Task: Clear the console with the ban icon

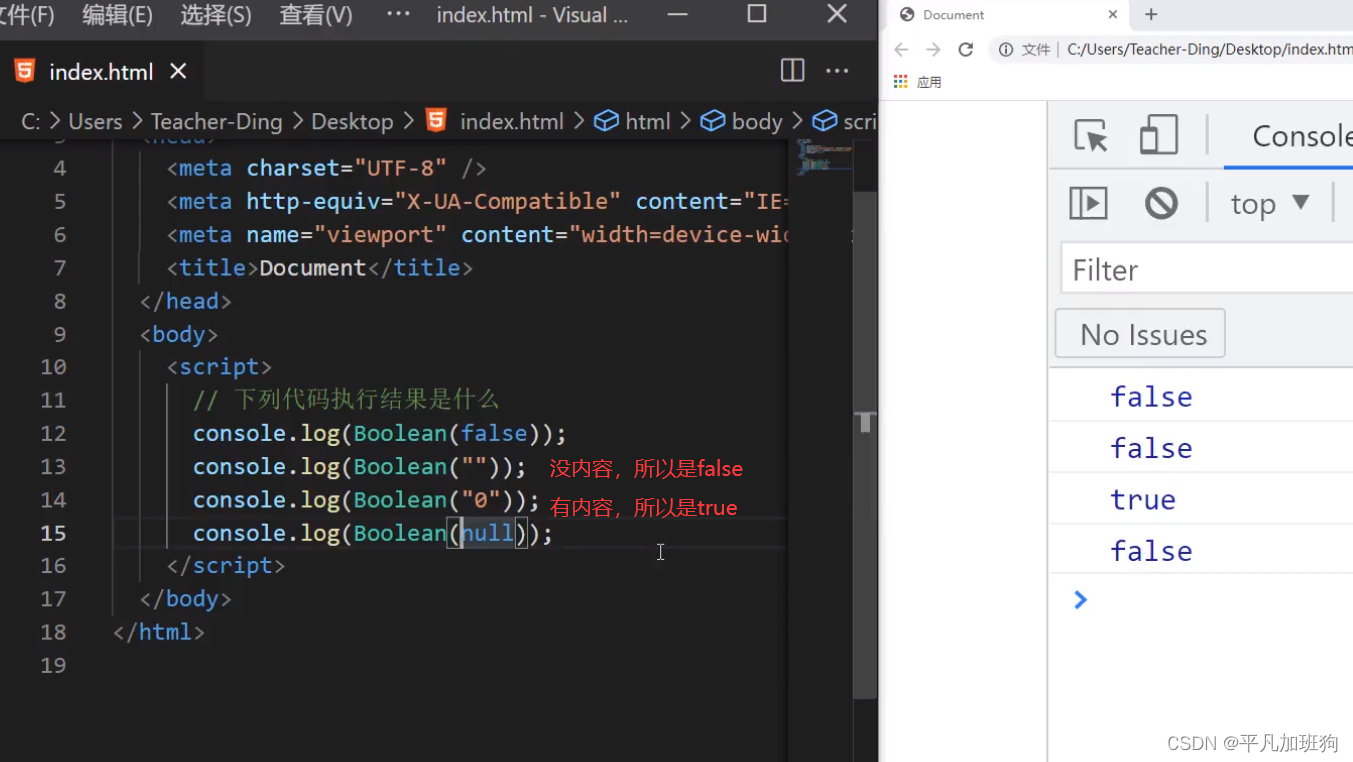Action: [x=1161, y=203]
